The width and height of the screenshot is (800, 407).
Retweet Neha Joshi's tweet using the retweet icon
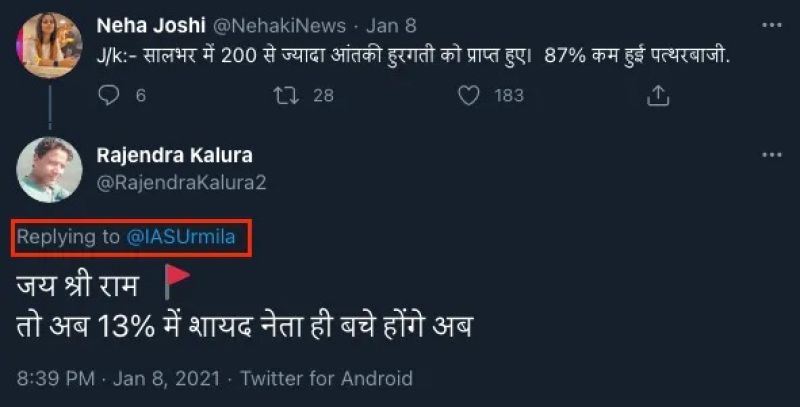coord(285,94)
